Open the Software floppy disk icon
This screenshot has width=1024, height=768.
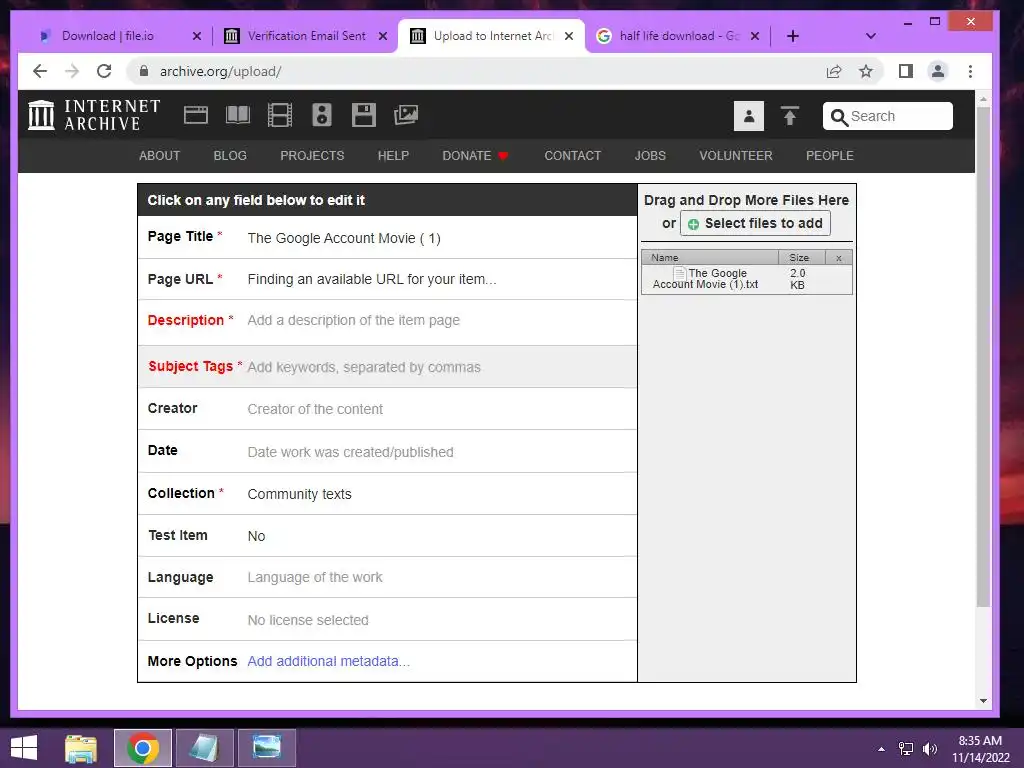click(364, 115)
